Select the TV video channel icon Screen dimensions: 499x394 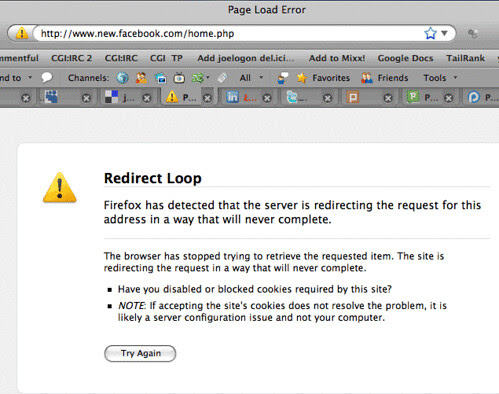click(x=179, y=78)
